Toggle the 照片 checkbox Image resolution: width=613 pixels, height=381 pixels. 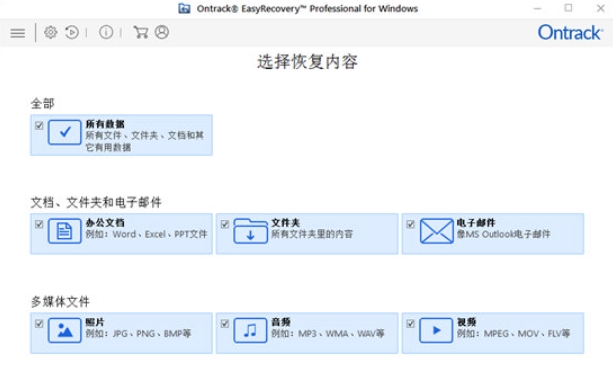[x=39, y=324]
